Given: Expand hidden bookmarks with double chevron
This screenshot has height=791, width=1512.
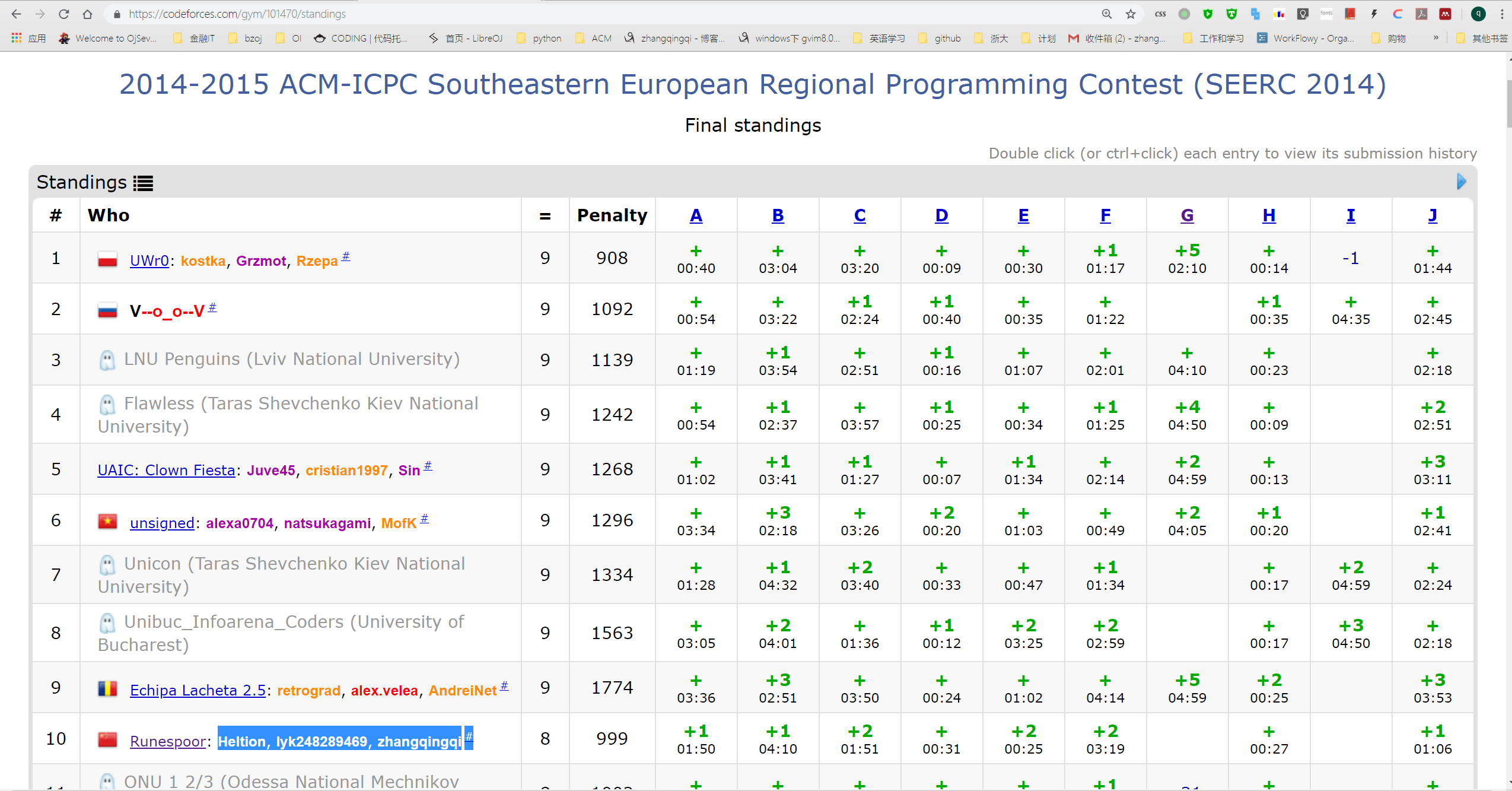Looking at the screenshot, I should (x=1436, y=38).
